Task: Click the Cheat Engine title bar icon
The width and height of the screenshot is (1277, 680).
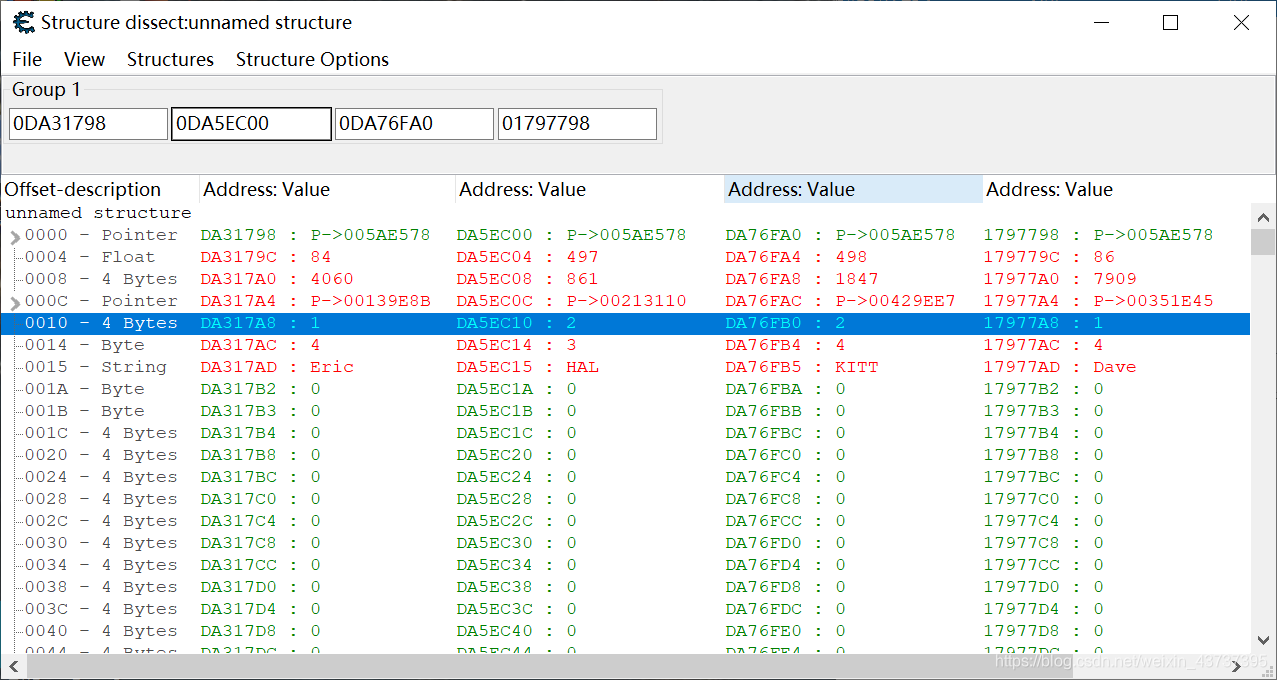Action: (23, 22)
